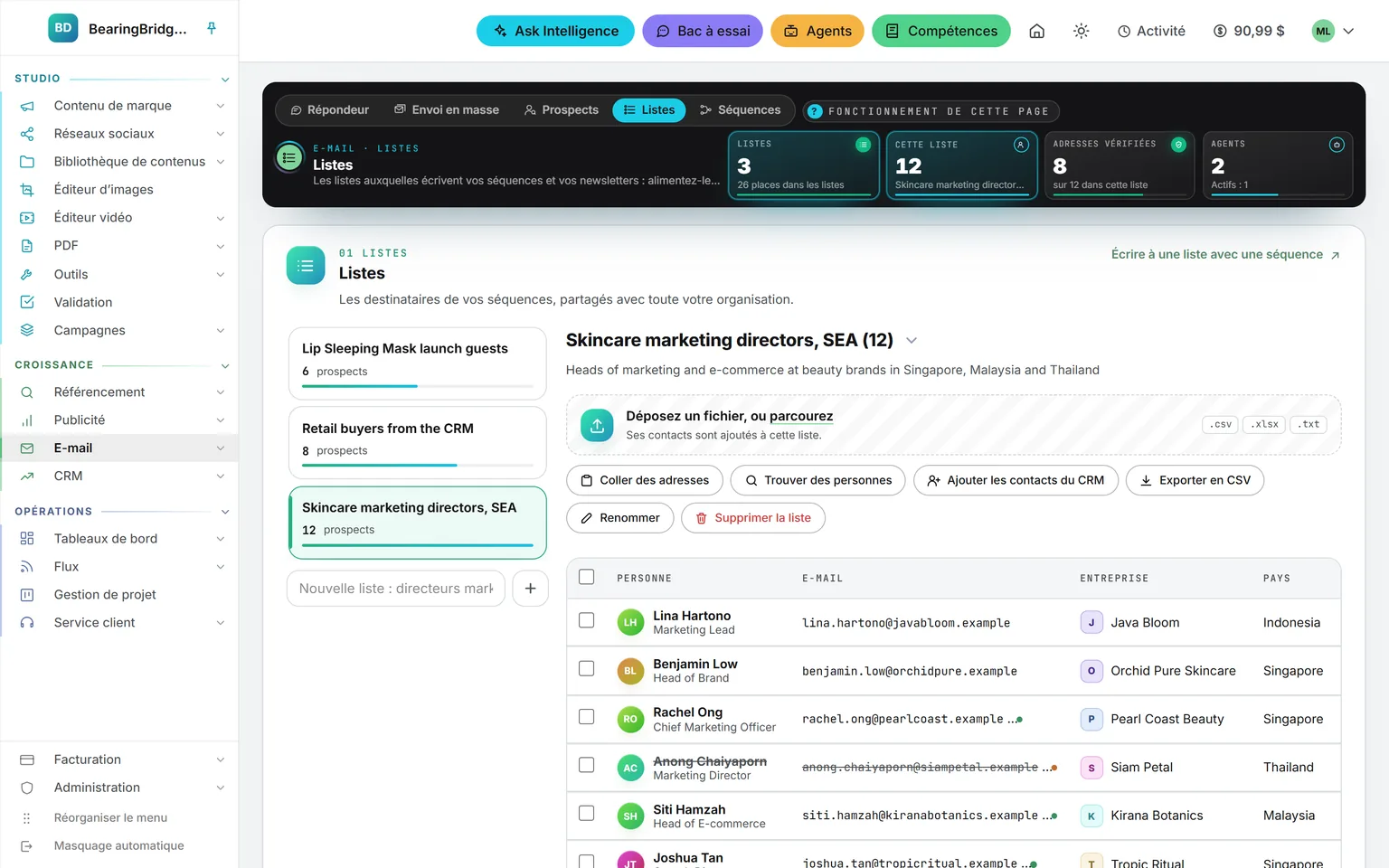Click the Lip Sleeping Mask progress bar
The height and width of the screenshot is (868, 1389).
coord(417,386)
